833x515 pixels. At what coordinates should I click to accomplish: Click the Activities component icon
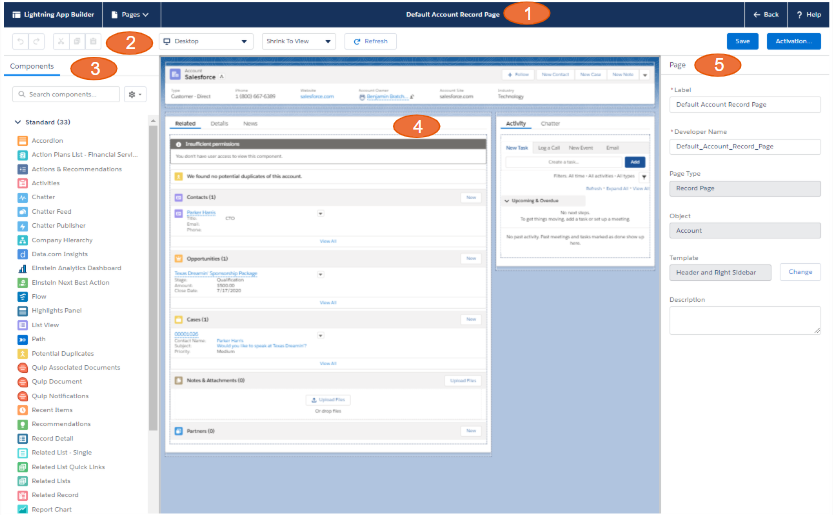point(22,183)
